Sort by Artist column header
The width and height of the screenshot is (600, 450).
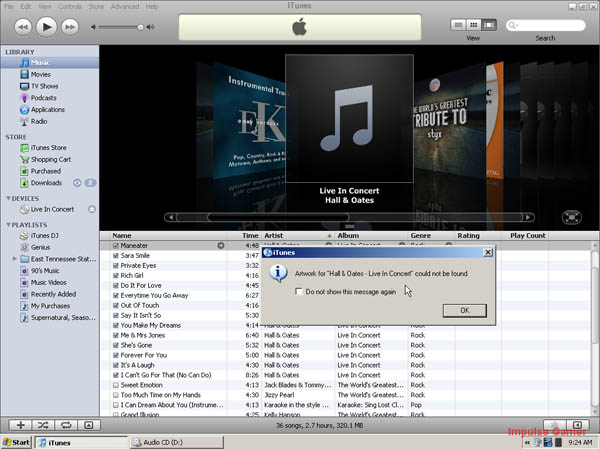point(298,236)
